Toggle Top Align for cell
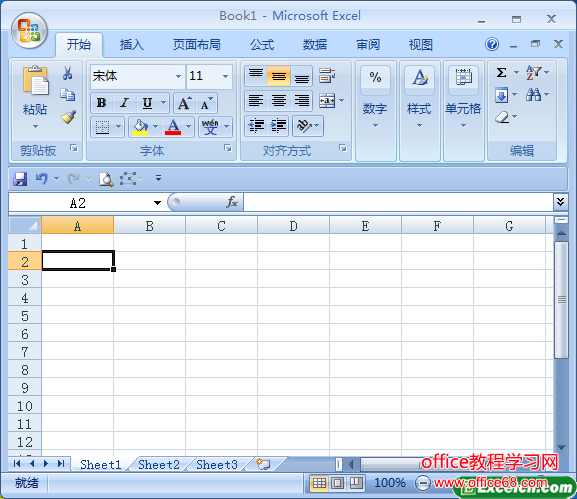Viewport: 577px width, 499px height. coord(256,76)
